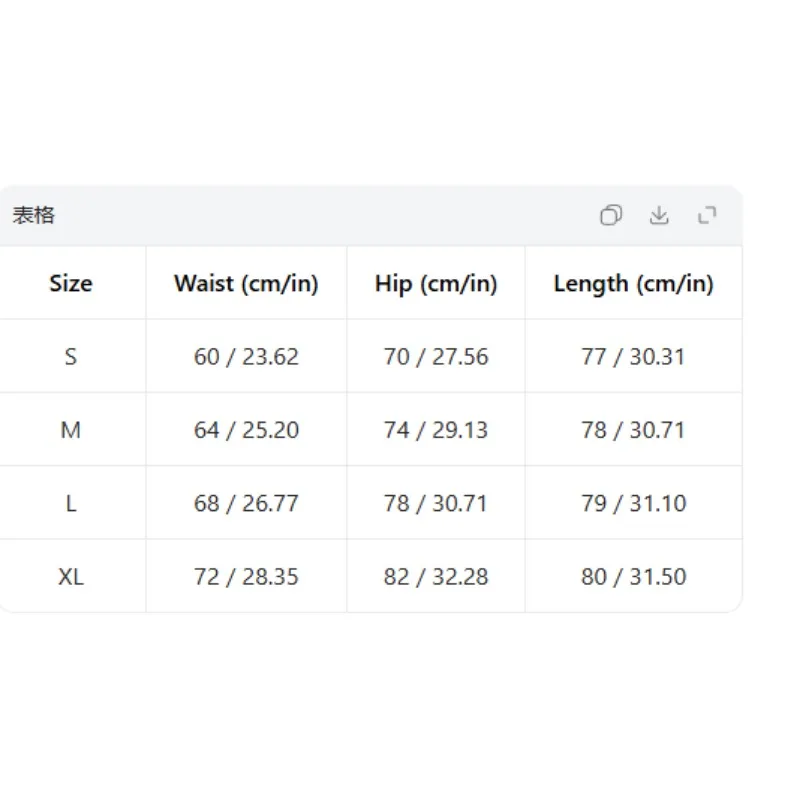Viewport: 800px width, 800px height.
Task: Click the S size cell
Action: tap(71, 356)
